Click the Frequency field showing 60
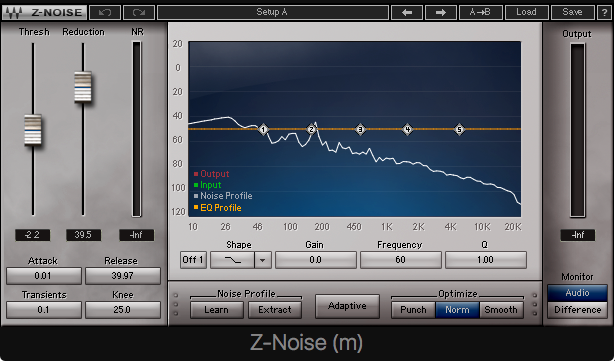615x361 pixels. pos(401,260)
